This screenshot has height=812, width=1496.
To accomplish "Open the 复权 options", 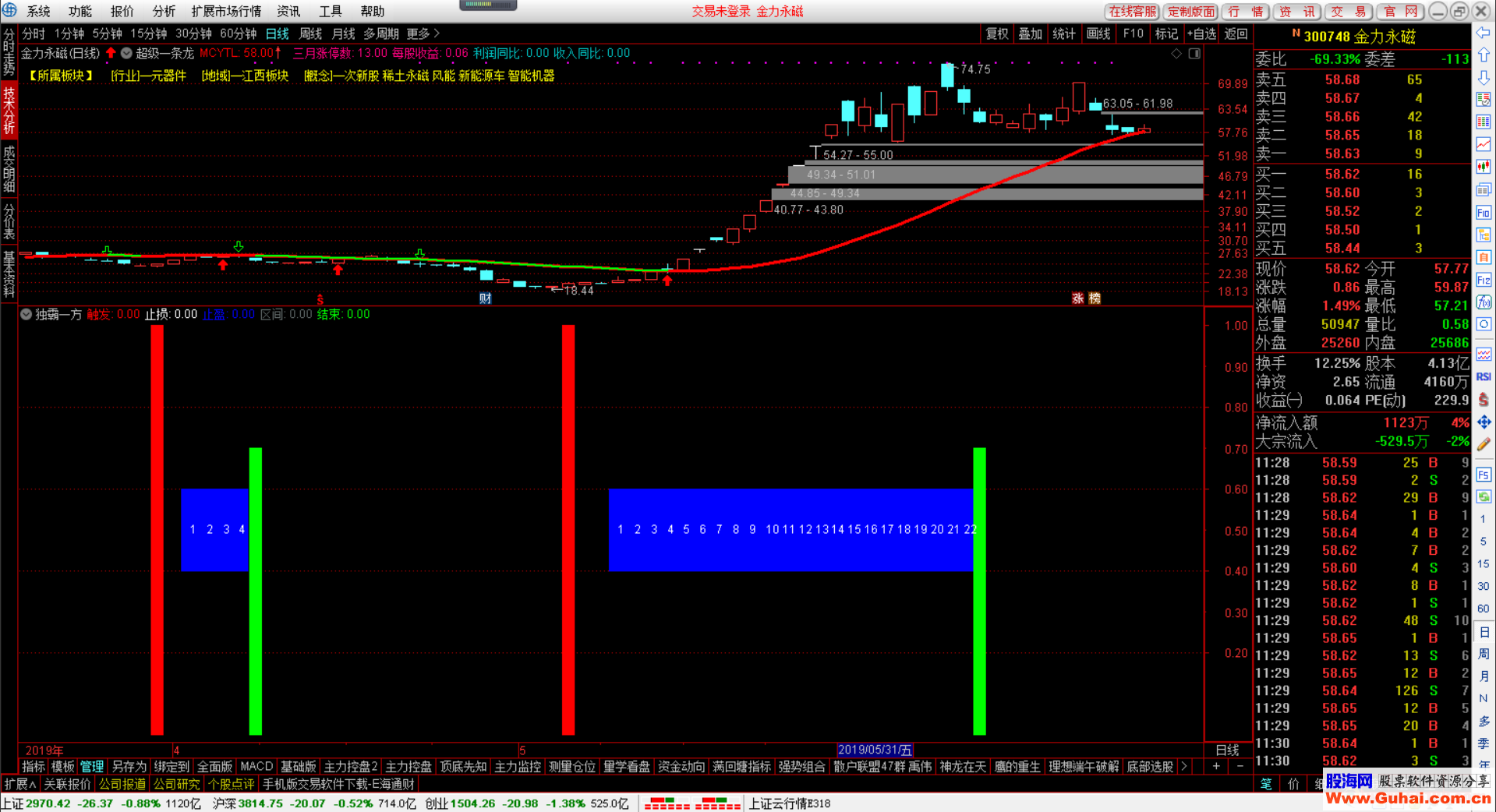I will [x=996, y=34].
